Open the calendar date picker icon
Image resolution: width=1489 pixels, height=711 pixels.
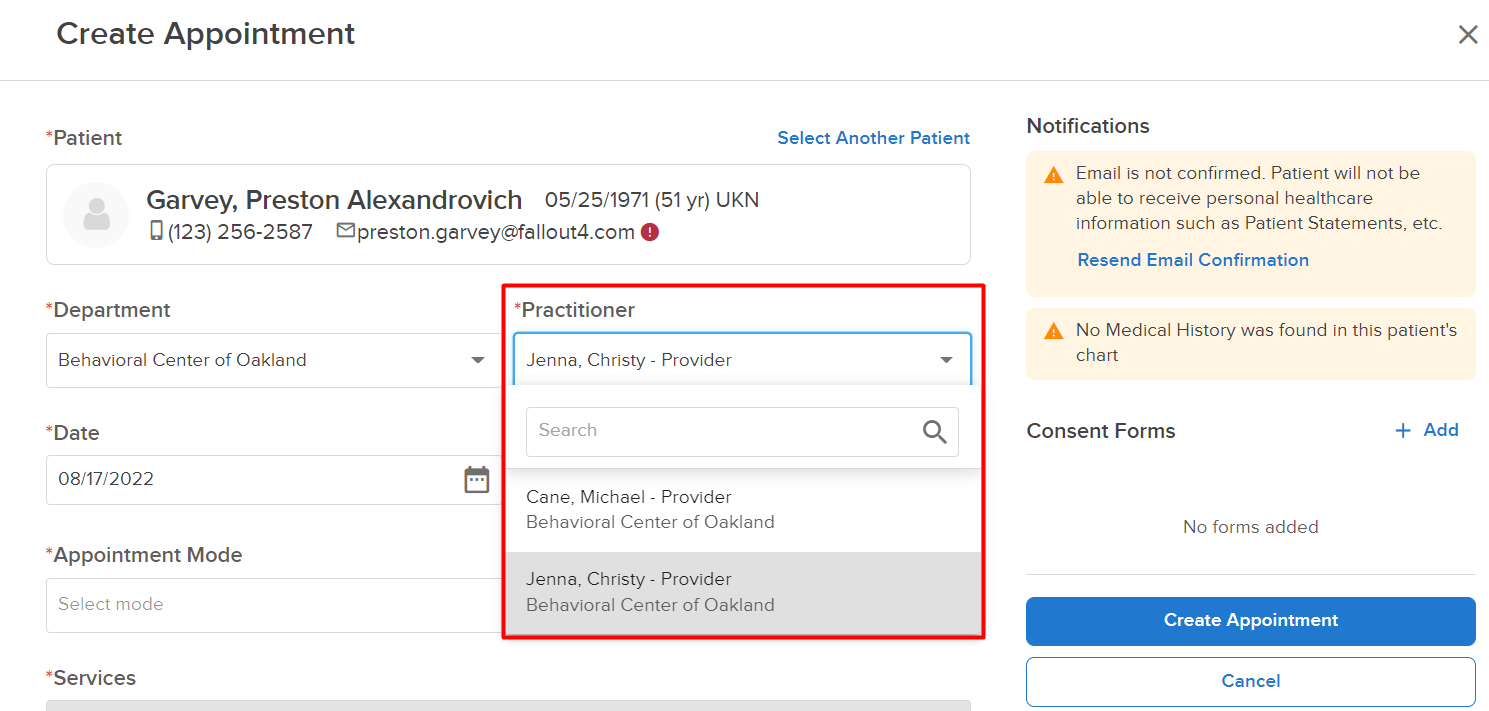pos(477,479)
